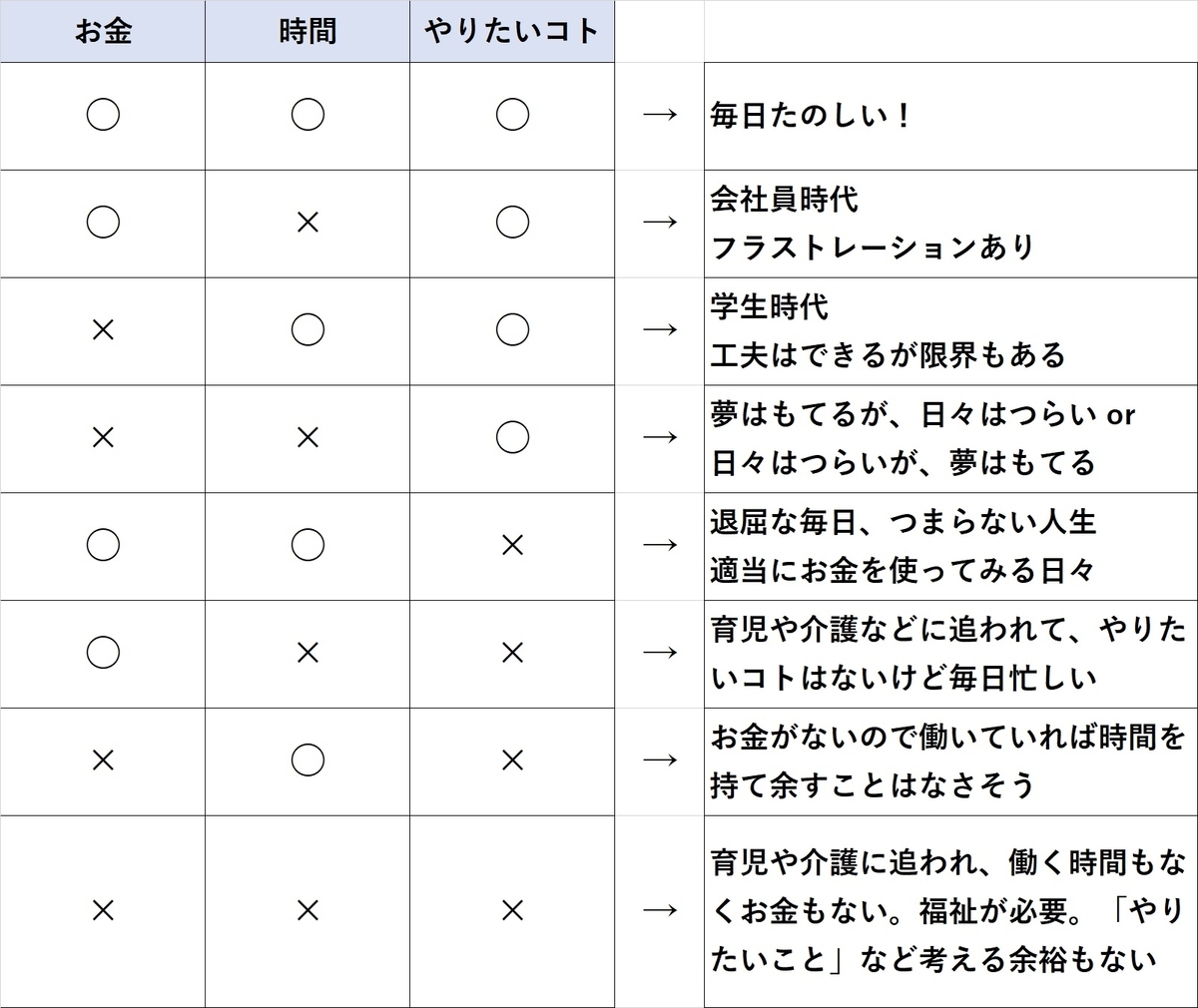The width and height of the screenshot is (1198, 1008).
Task: Select the 育児や介護などに追われて cell
Action: [950, 654]
